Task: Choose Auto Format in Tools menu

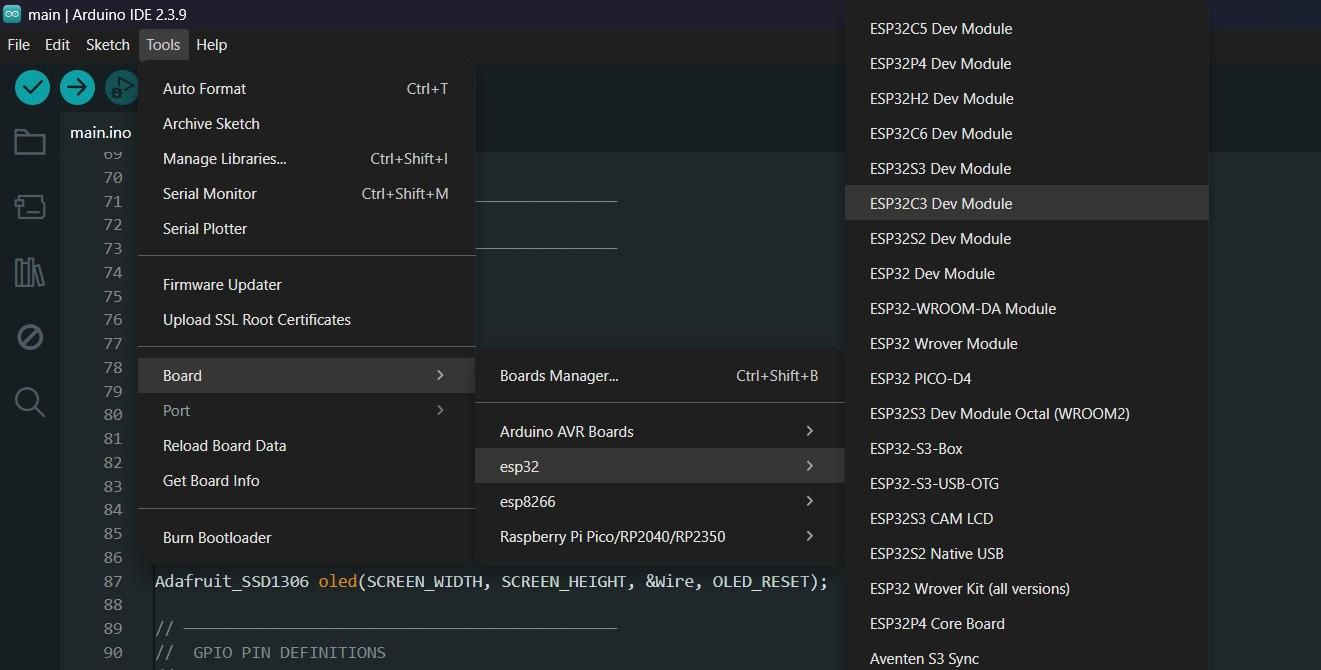Action: (306, 89)
